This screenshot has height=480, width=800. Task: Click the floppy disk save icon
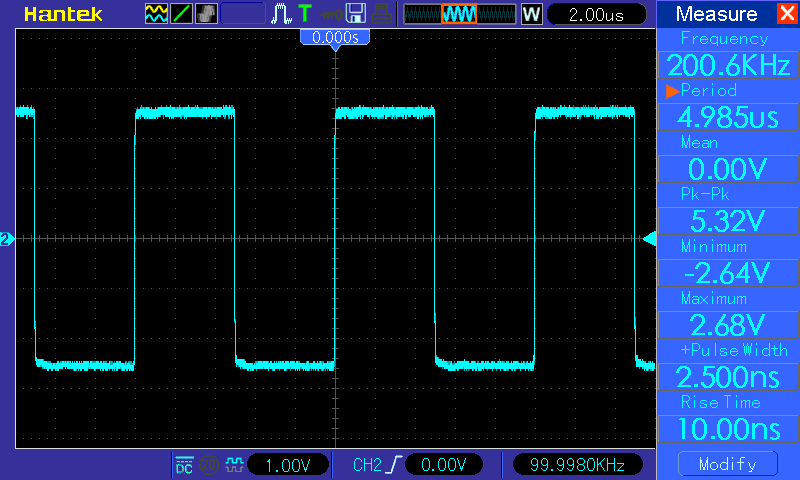(356, 14)
